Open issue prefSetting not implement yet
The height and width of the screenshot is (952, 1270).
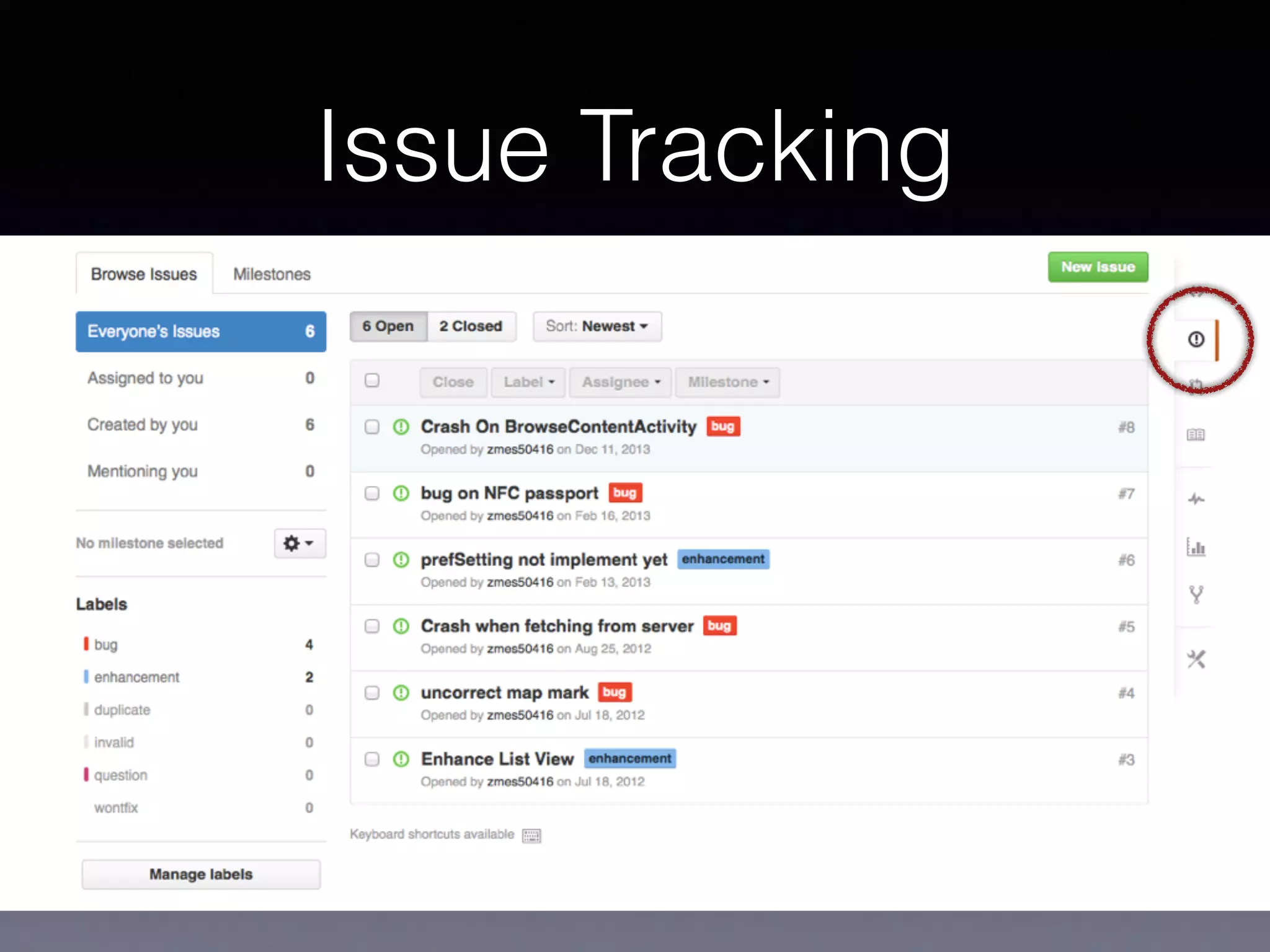click(544, 560)
